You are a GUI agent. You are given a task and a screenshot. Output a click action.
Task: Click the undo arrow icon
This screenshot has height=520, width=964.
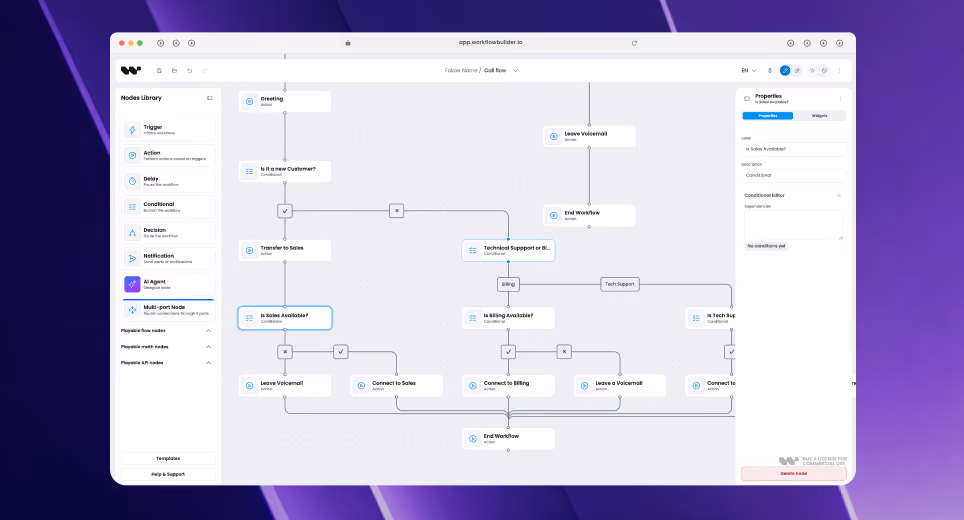click(x=189, y=71)
